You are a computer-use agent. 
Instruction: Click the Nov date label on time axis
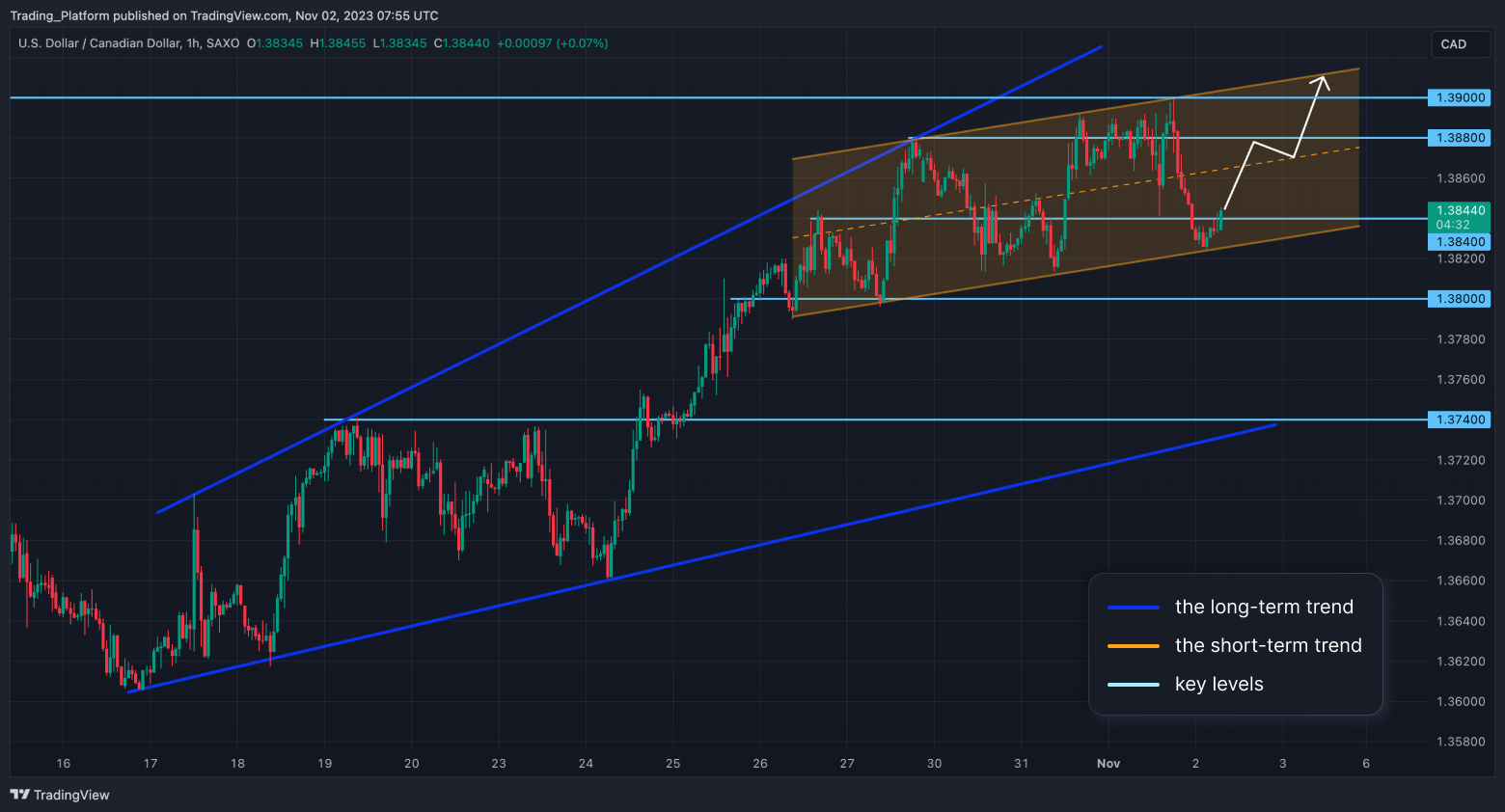coord(1108,763)
